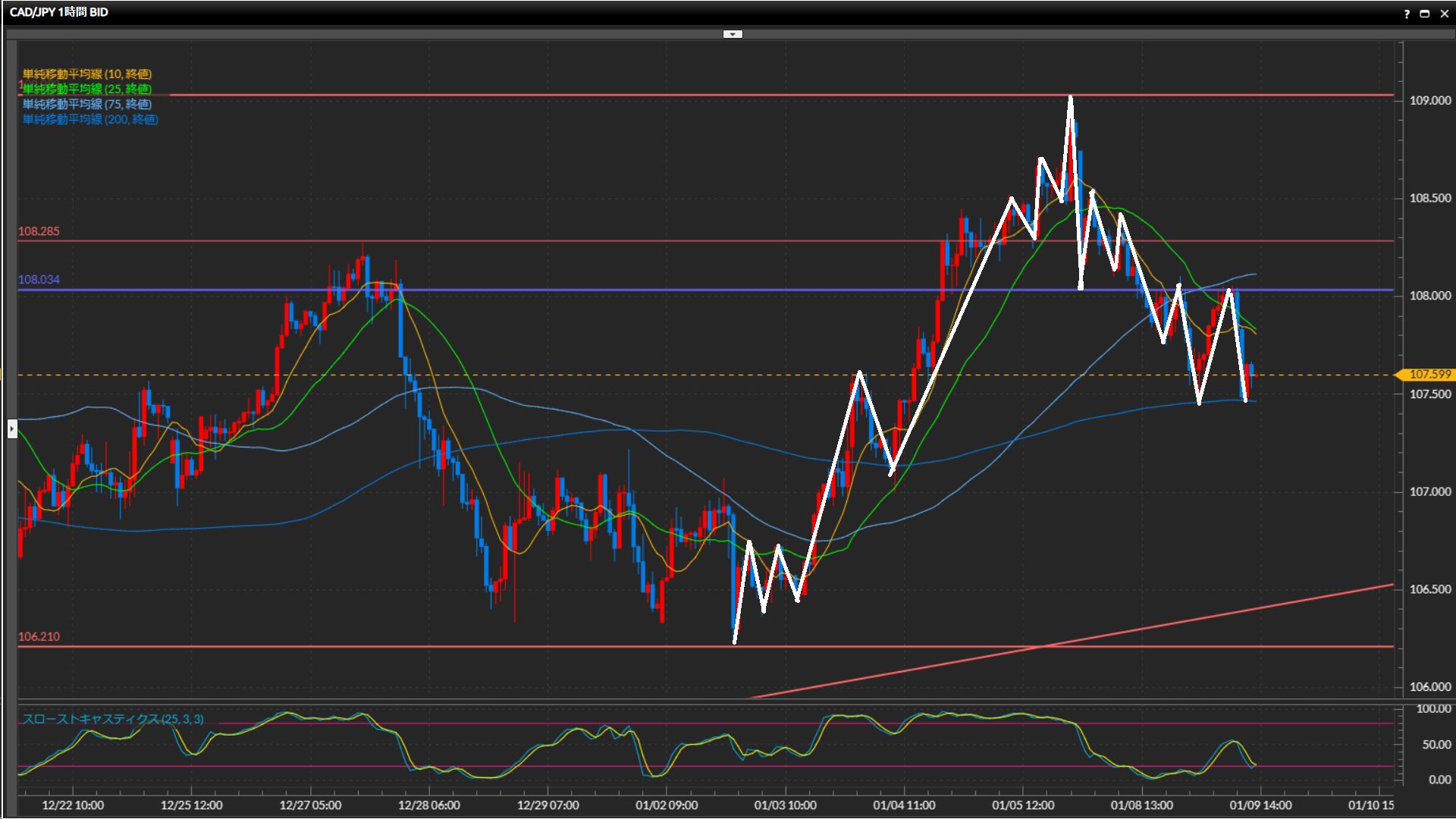
Task: Select the orange 10-period moving average label
Action: [x=87, y=74]
